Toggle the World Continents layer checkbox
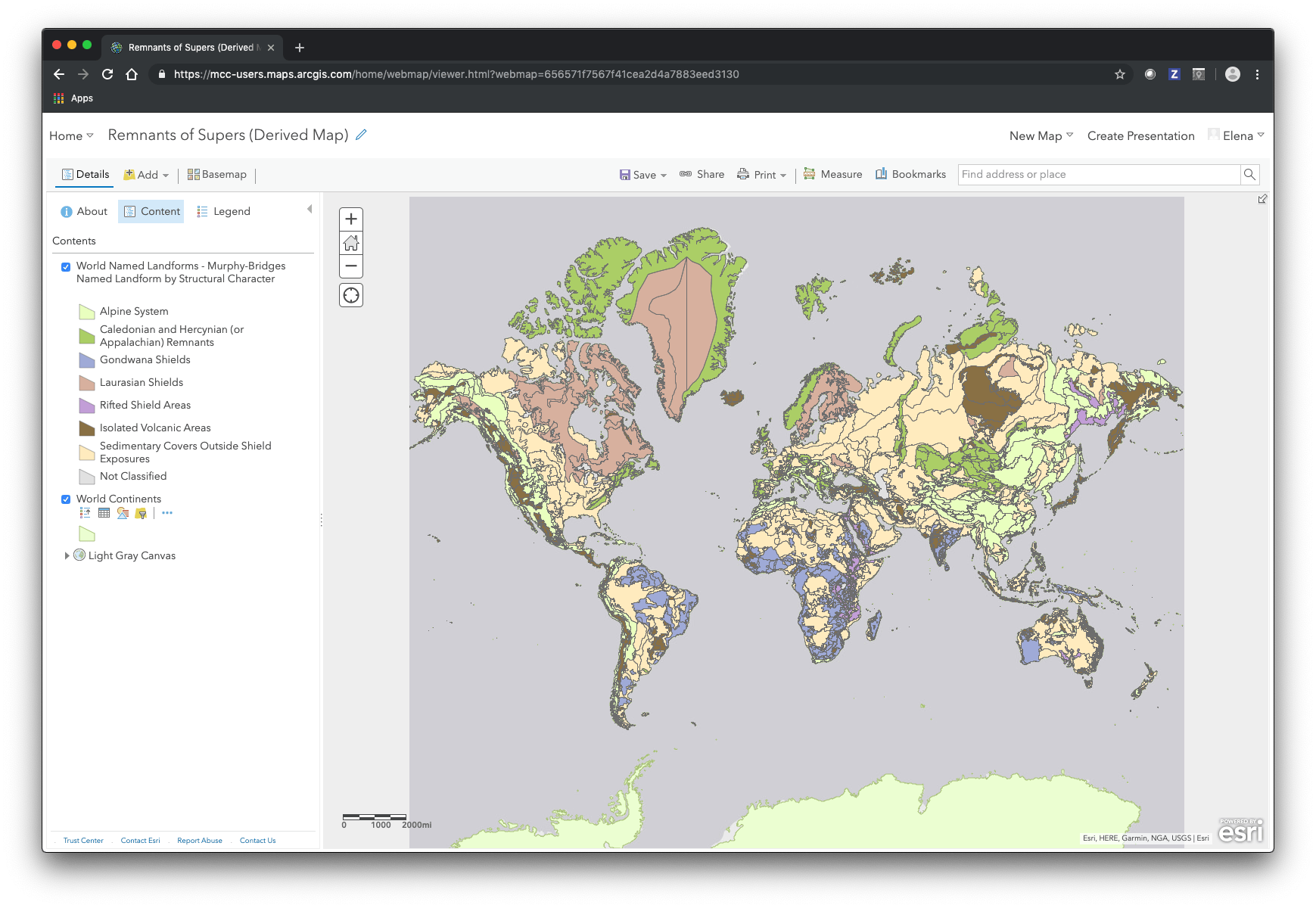 pos(66,499)
